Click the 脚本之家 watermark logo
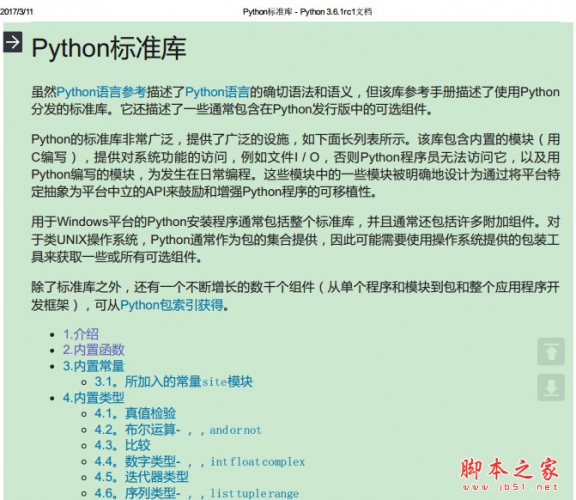576x500 pixels. (x=510, y=473)
